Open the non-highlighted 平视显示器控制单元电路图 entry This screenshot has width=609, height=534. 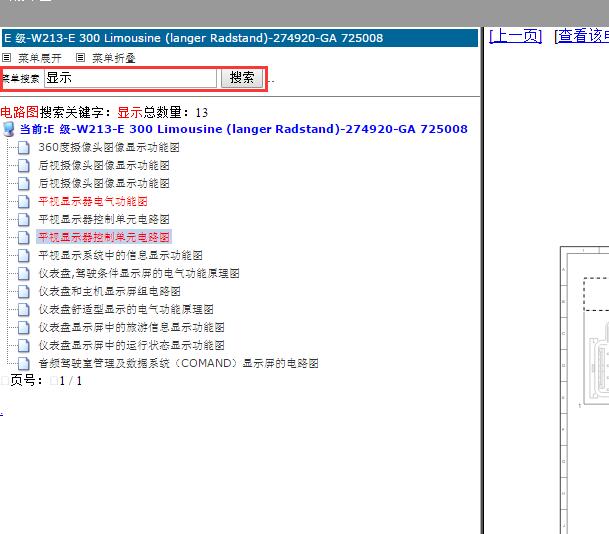[x=104, y=219]
